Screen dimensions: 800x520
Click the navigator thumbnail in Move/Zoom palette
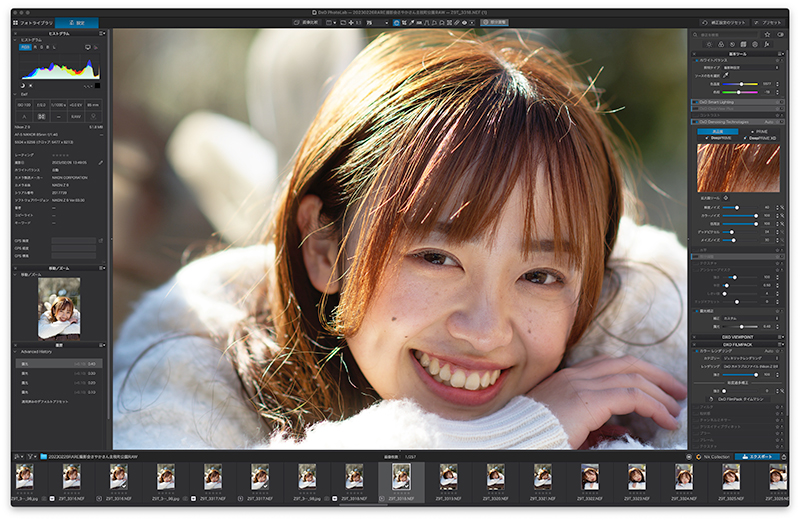point(59,309)
